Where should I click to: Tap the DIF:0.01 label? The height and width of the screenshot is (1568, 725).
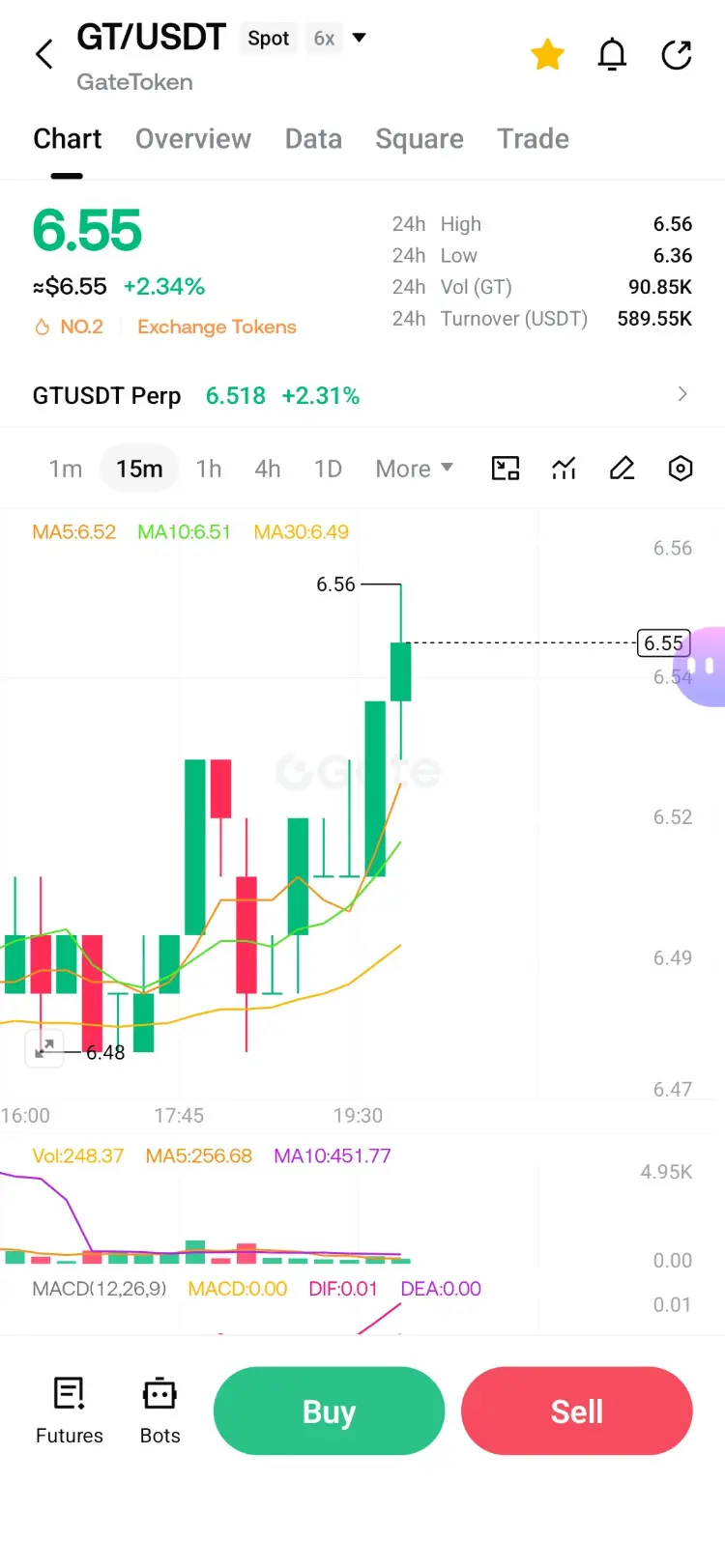coord(342,1289)
